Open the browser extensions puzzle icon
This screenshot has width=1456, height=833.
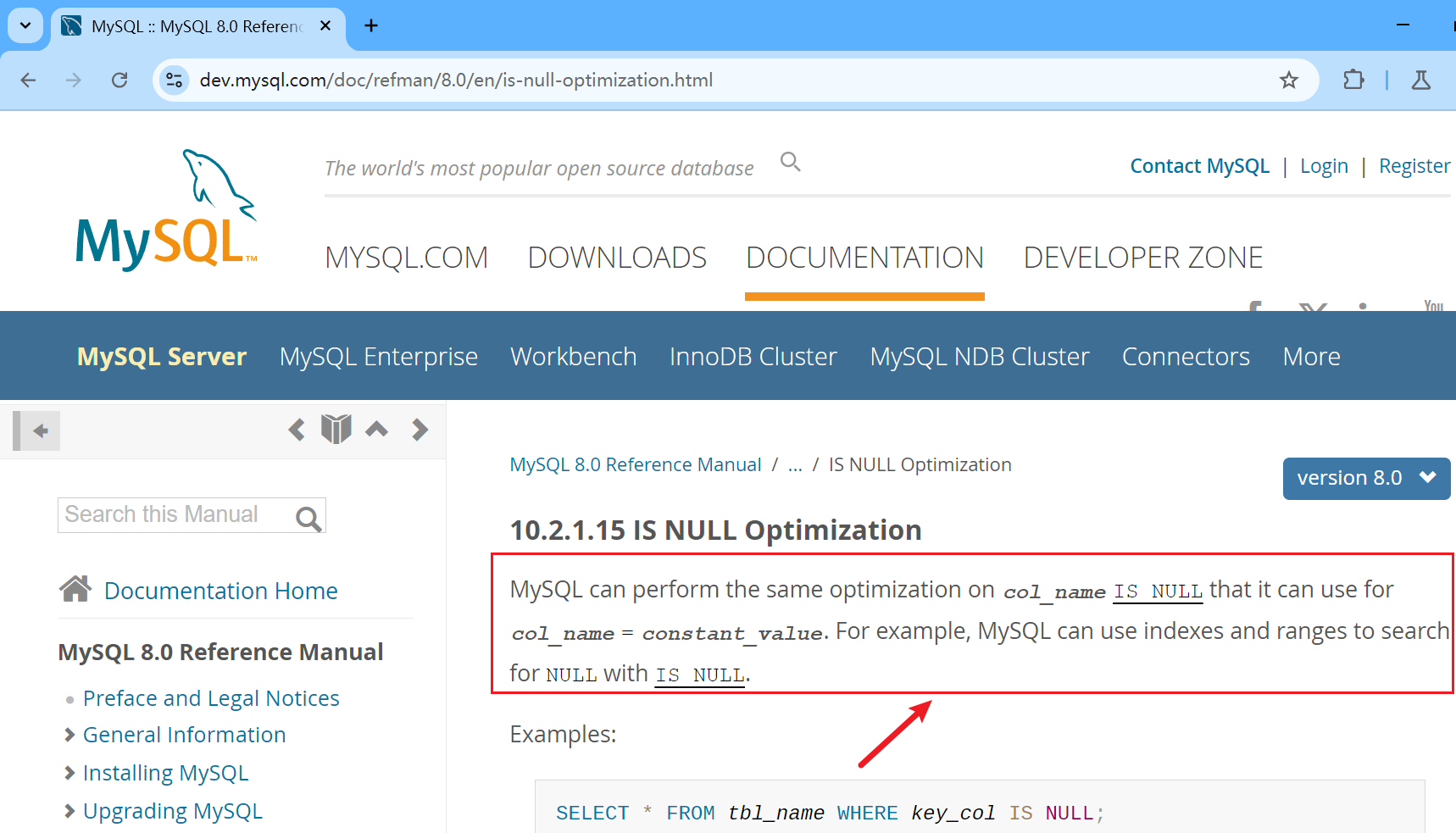point(1354,81)
